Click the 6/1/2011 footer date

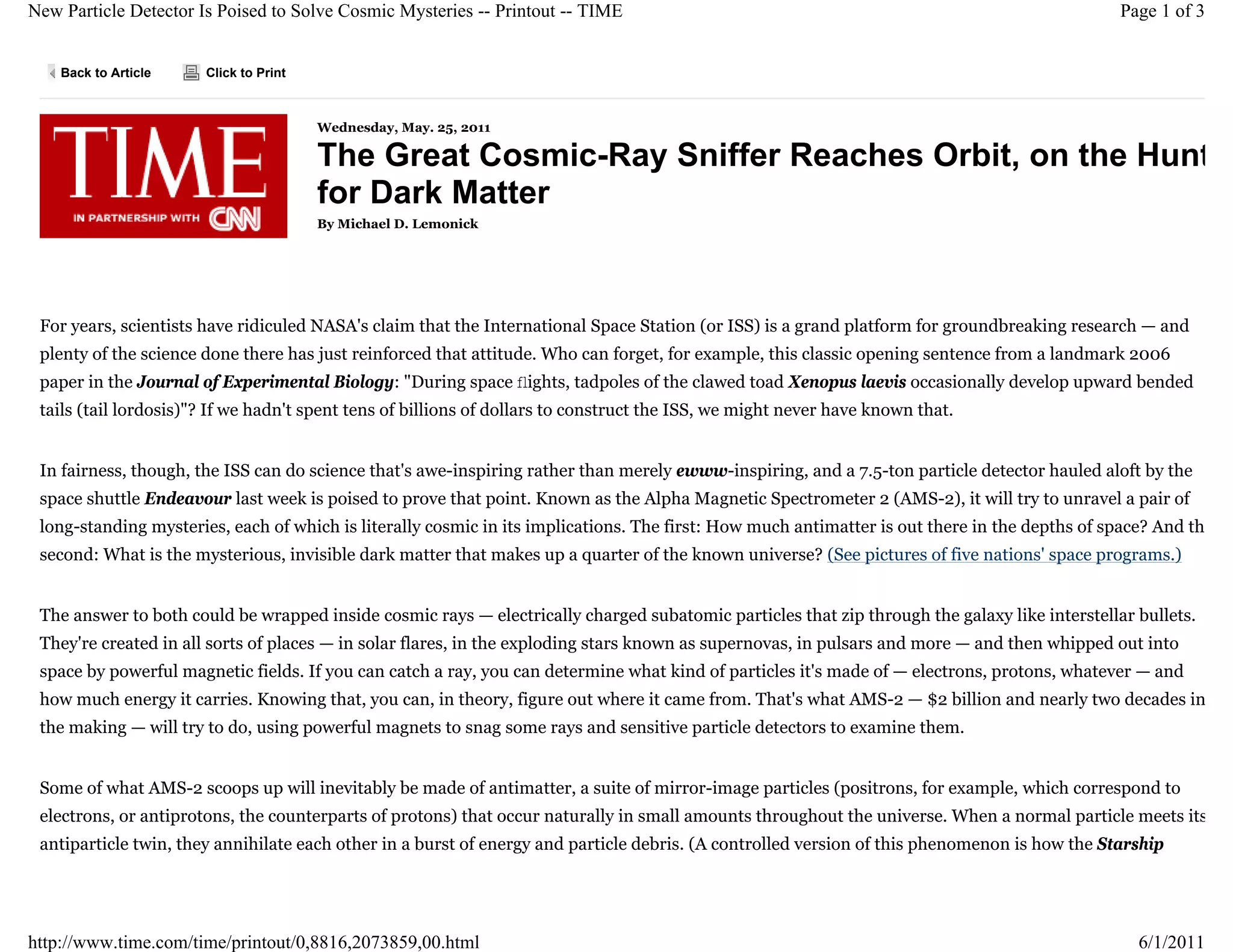click(1170, 942)
